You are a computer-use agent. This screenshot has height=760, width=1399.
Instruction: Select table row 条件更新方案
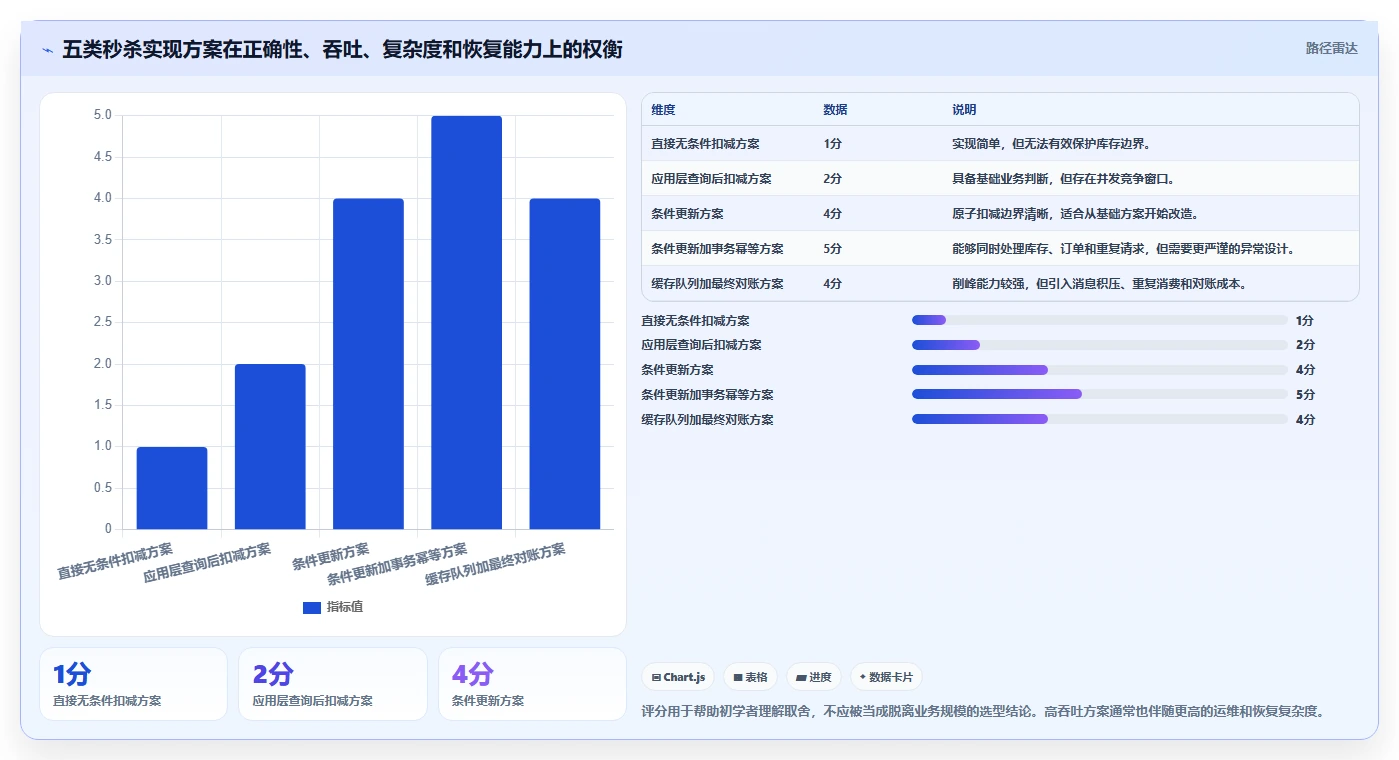pyautogui.click(x=1000, y=214)
